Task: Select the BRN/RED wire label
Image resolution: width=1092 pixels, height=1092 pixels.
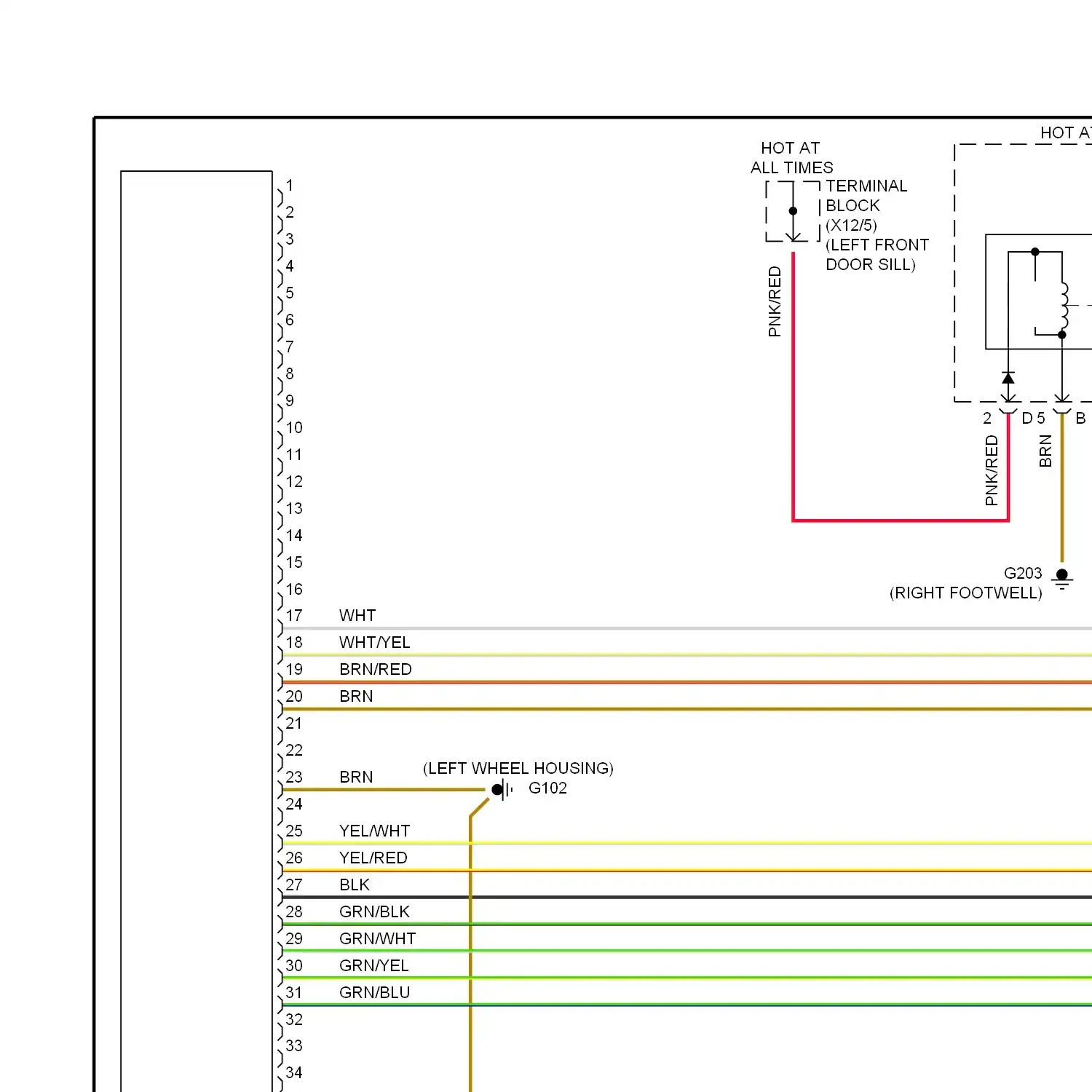Action: coord(376,670)
